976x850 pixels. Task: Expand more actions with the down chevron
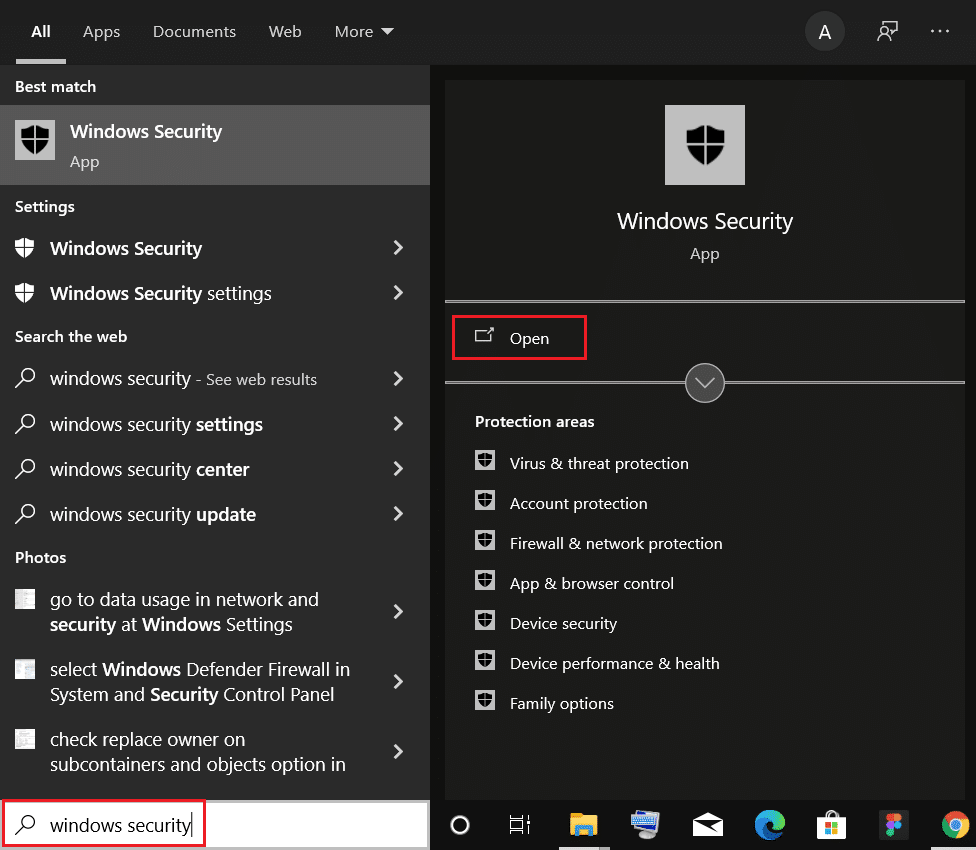tap(705, 382)
